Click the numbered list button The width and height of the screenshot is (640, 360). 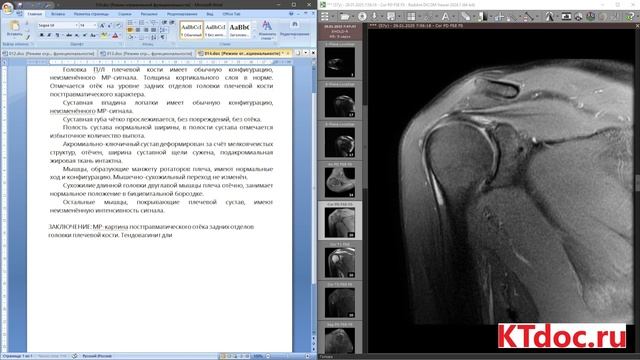[x=142, y=22]
